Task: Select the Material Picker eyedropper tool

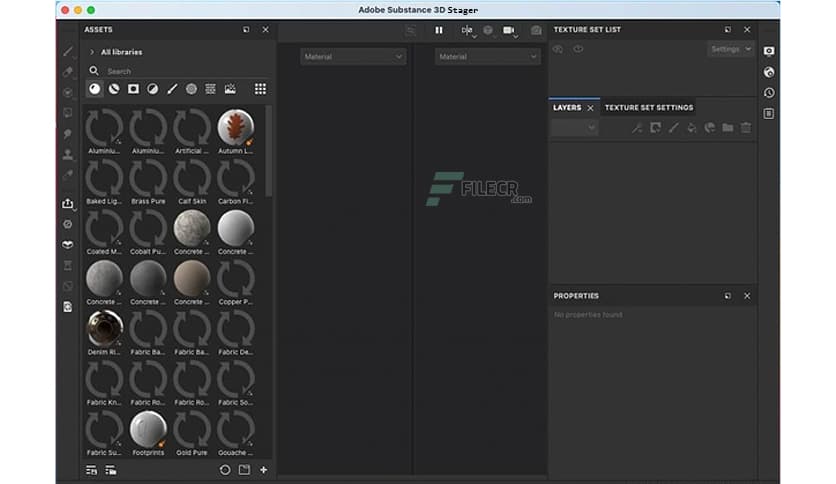Action: (x=68, y=175)
